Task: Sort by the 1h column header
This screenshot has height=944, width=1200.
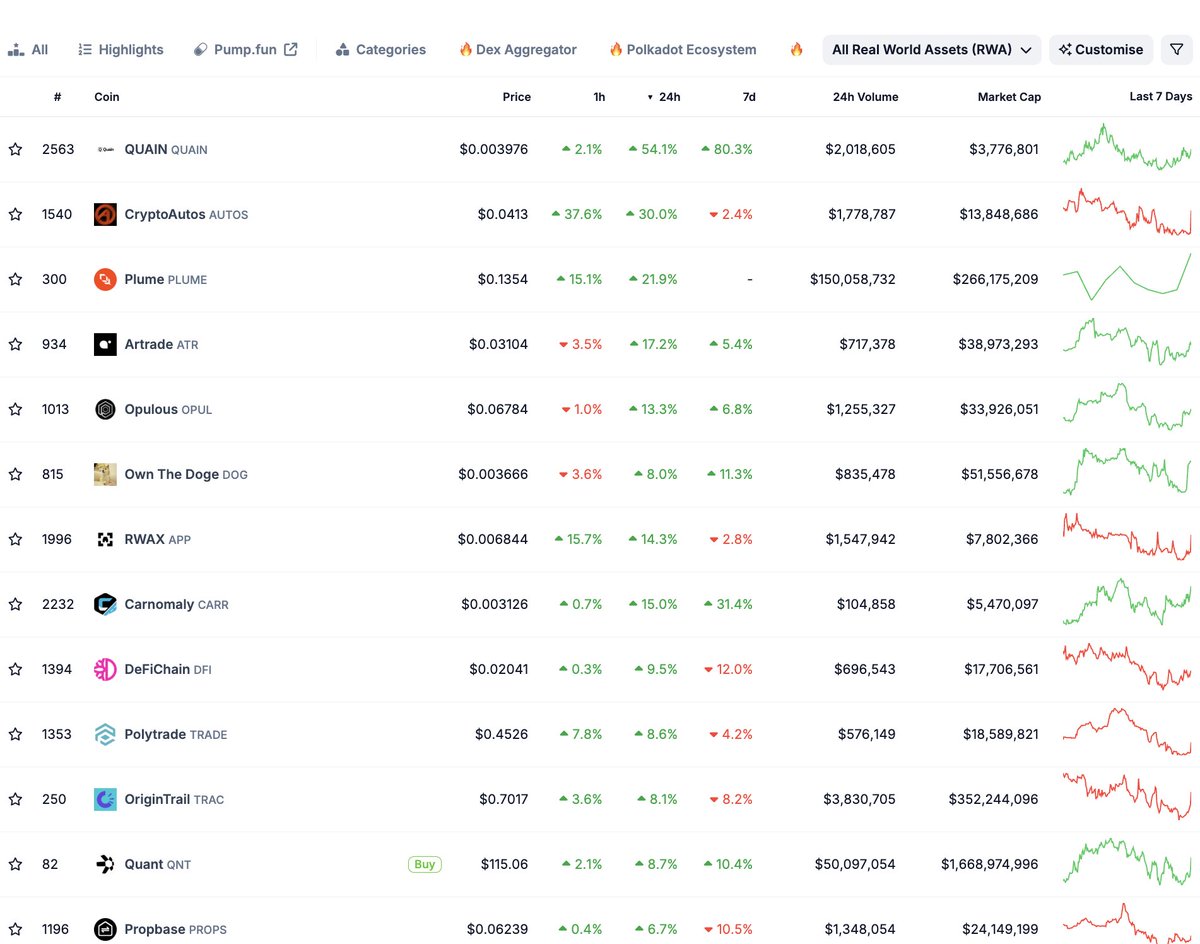Action: (599, 97)
